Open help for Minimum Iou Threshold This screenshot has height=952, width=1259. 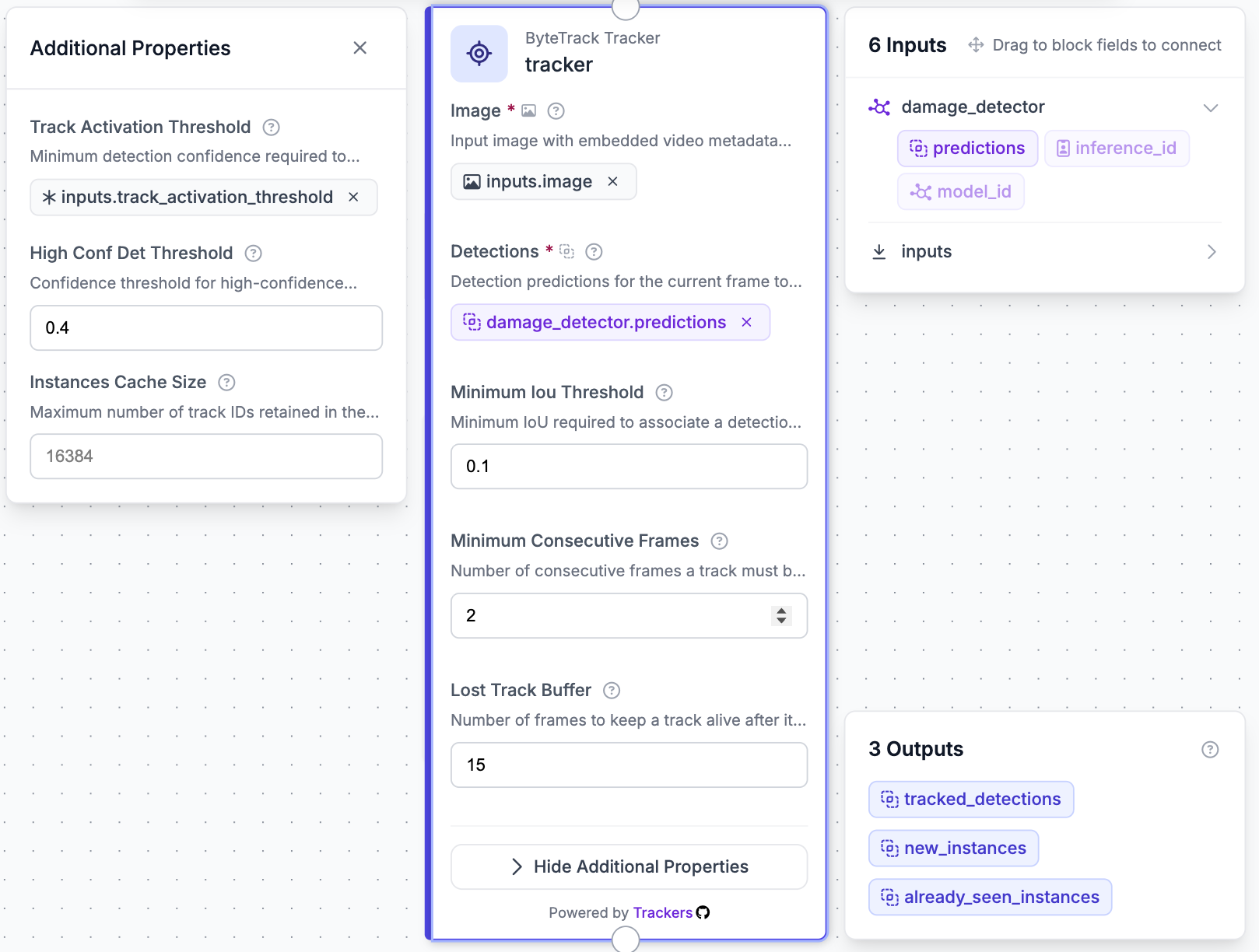(x=664, y=392)
